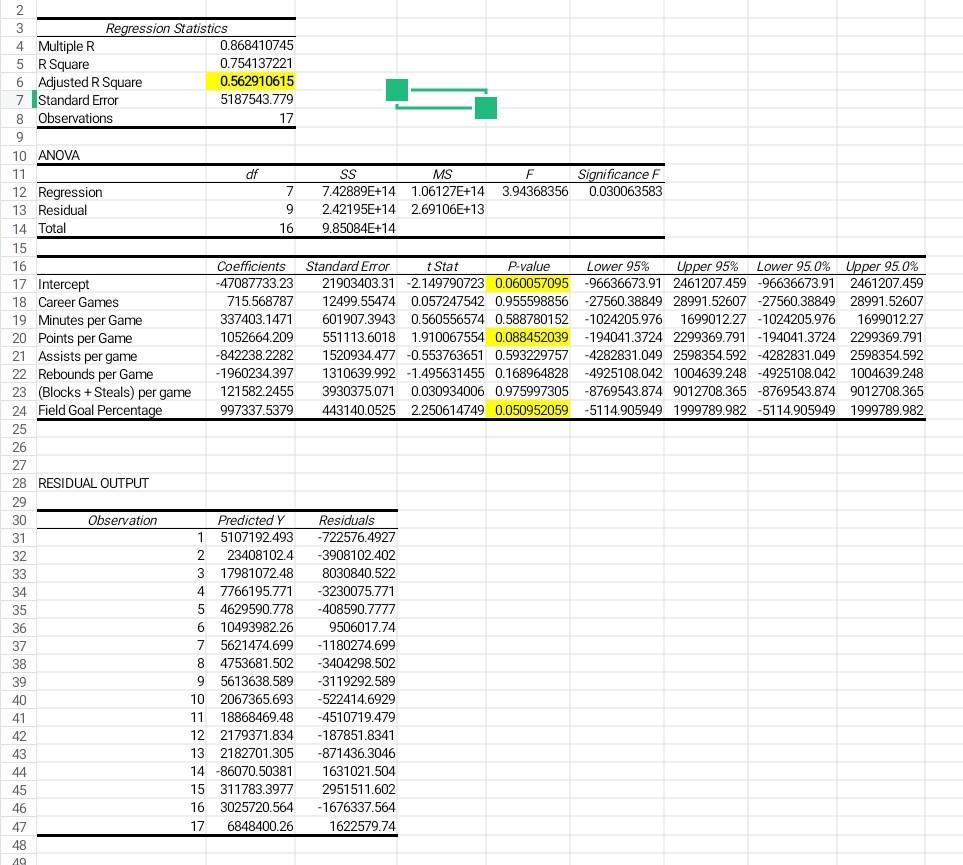Select the Significance F value cell

[617, 192]
